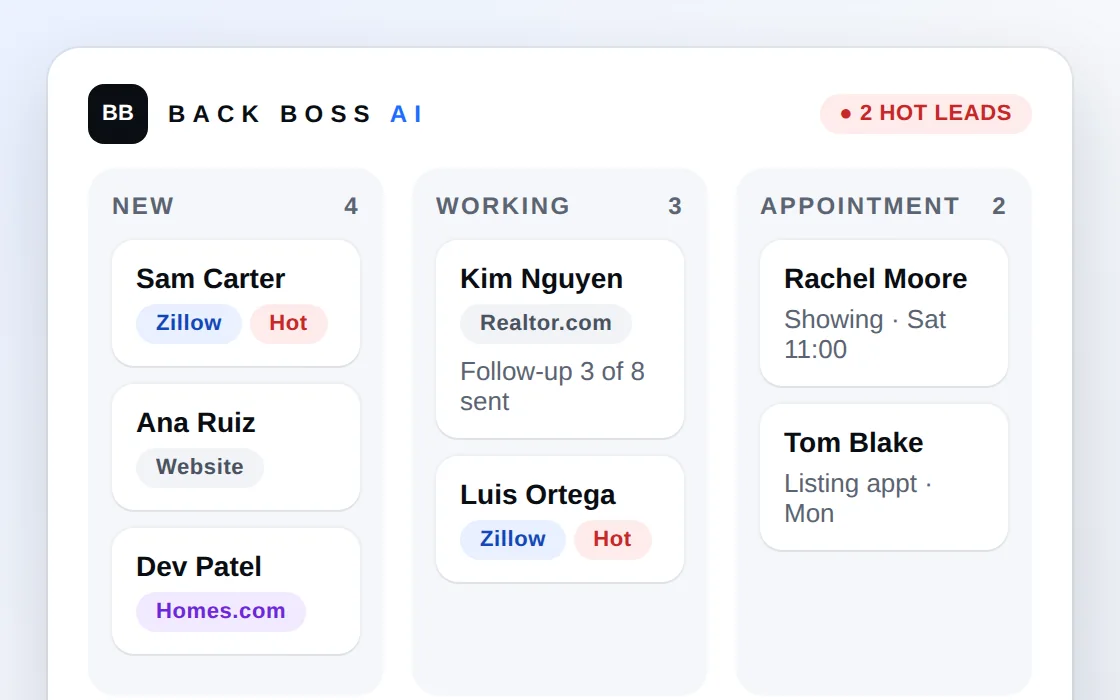Click the APPOINTMENT column count 2
This screenshot has width=1120, height=700.
999,206
